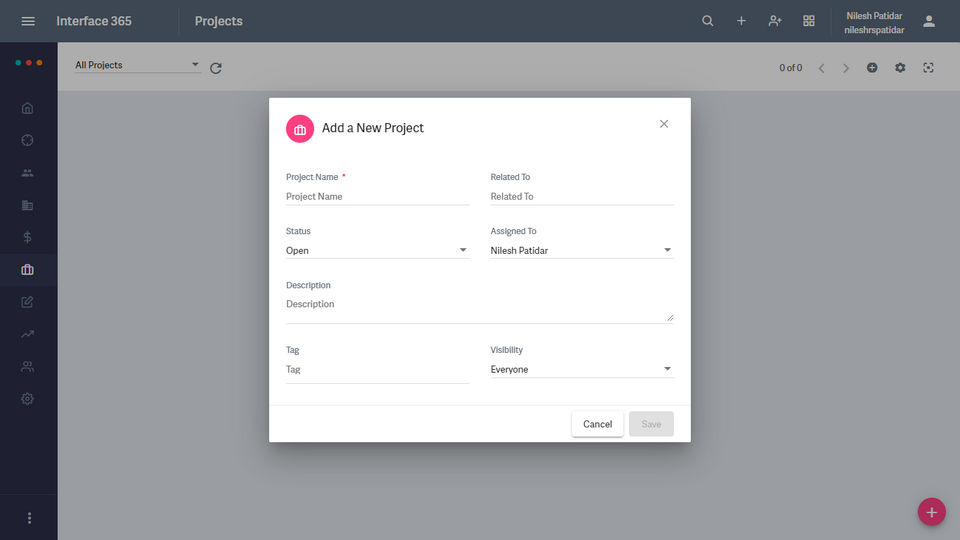
Task: Go to next page arrow
Action: (x=846, y=68)
